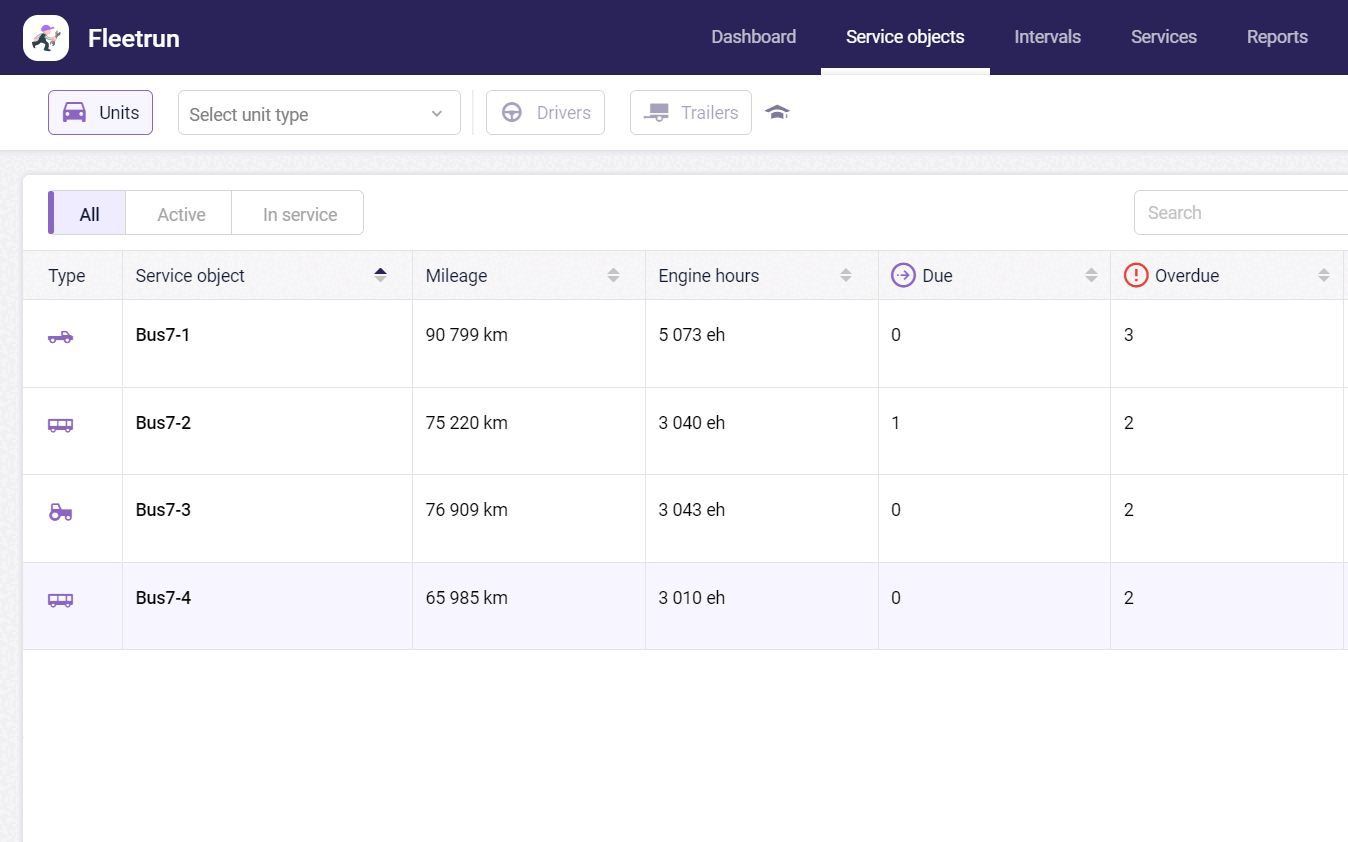Click the Fleetrun logo icon

coord(46,38)
